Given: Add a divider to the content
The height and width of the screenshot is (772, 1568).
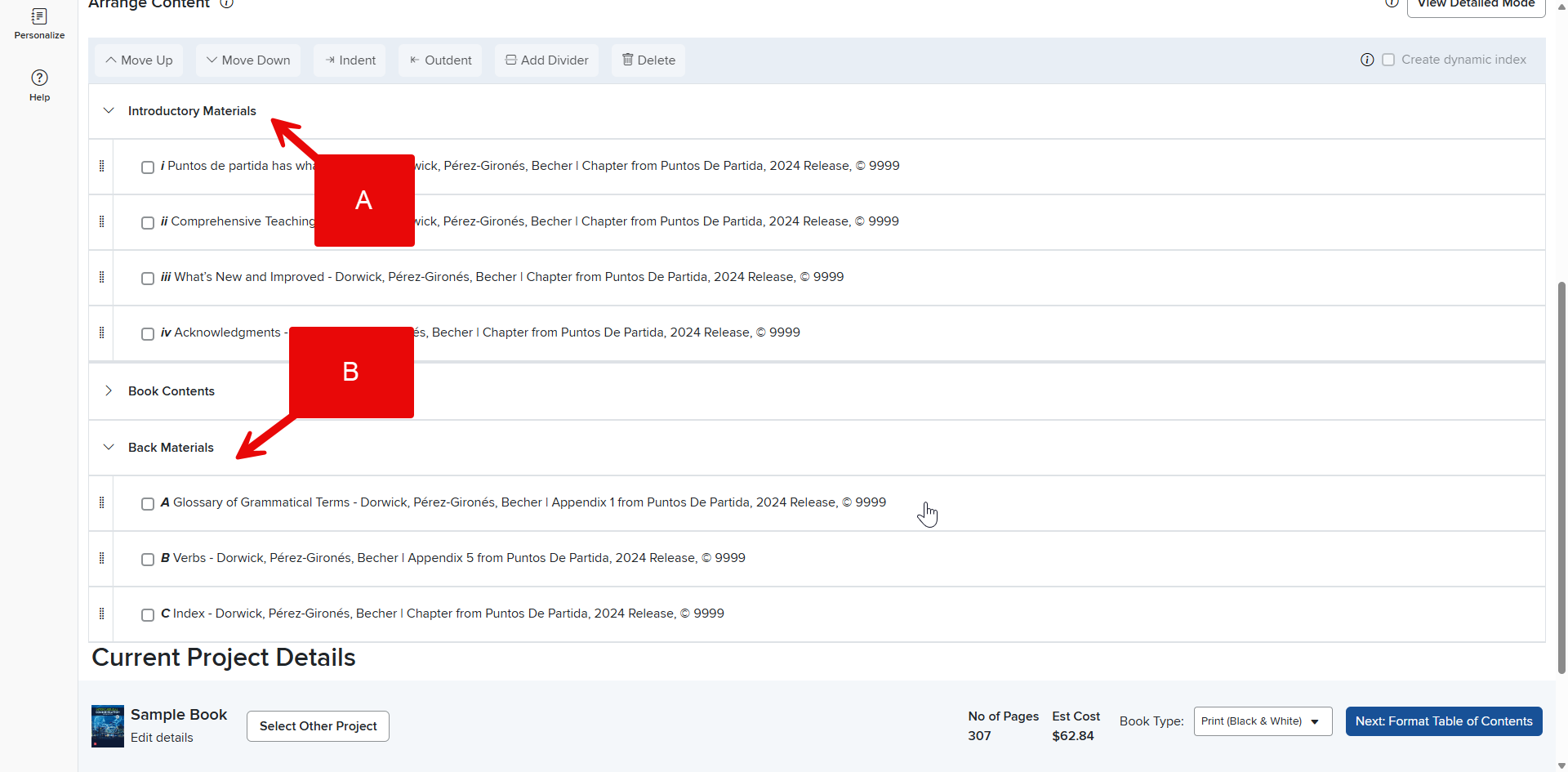Looking at the screenshot, I should pos(547,60).
